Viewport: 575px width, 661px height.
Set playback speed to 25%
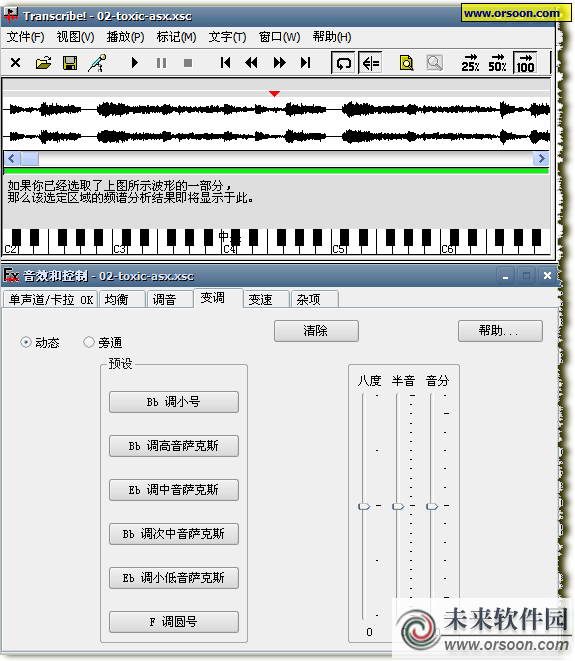(x=470, y=63)
